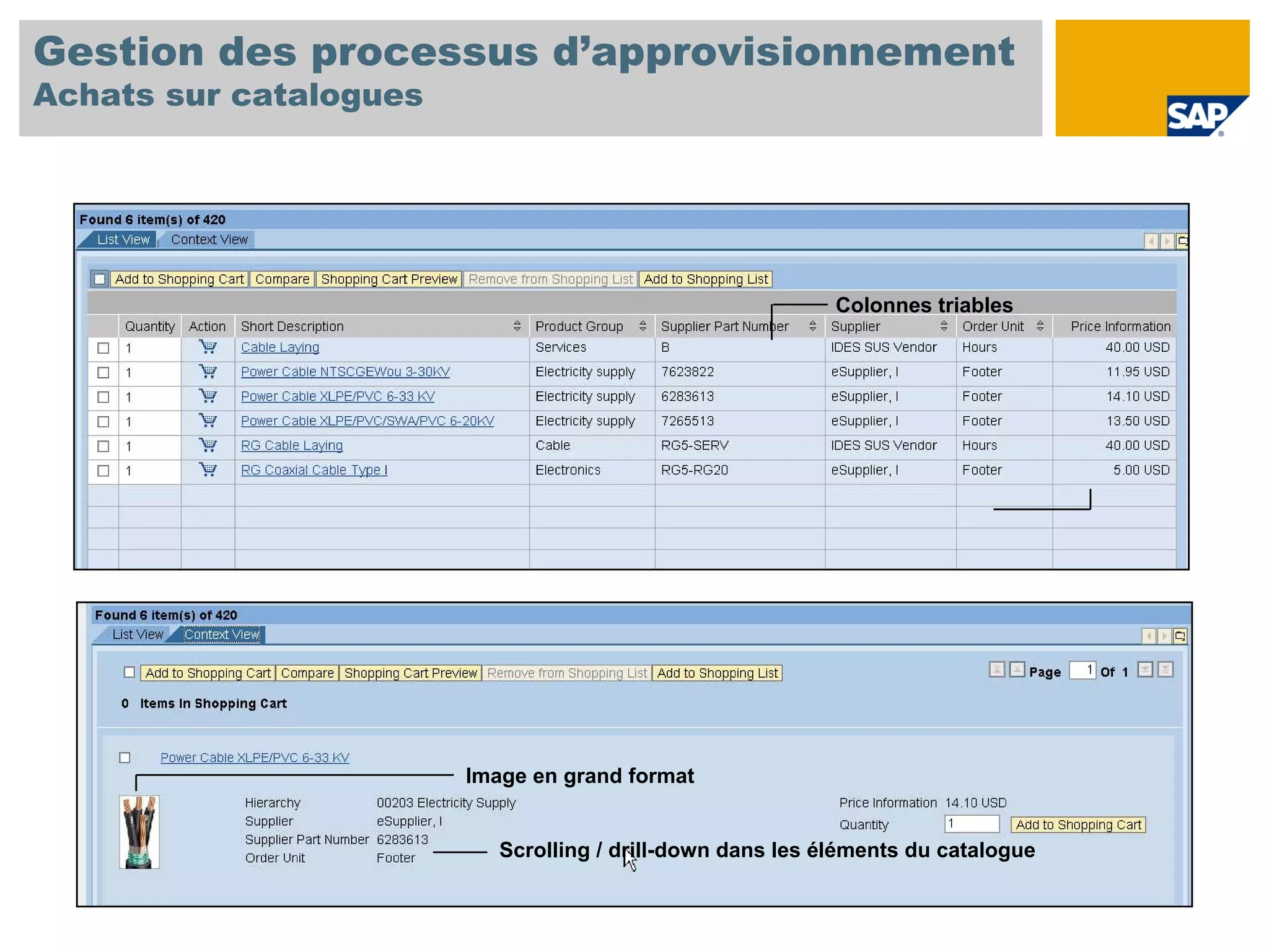This screenshot has height=952, width=1269.
Task: Click Add to Shopping Cart in the Context View toolbar
Action: coord(208,673)
